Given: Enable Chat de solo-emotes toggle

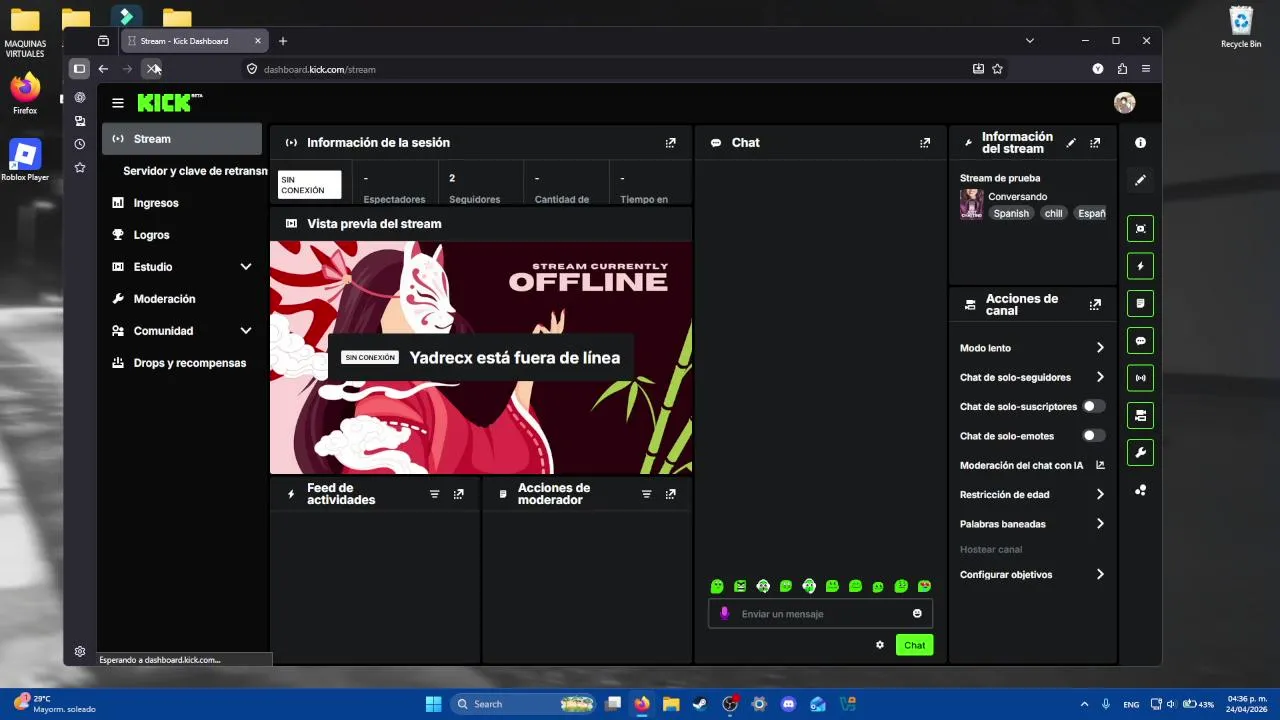Looking at the screenshot, I should 1094,436.
